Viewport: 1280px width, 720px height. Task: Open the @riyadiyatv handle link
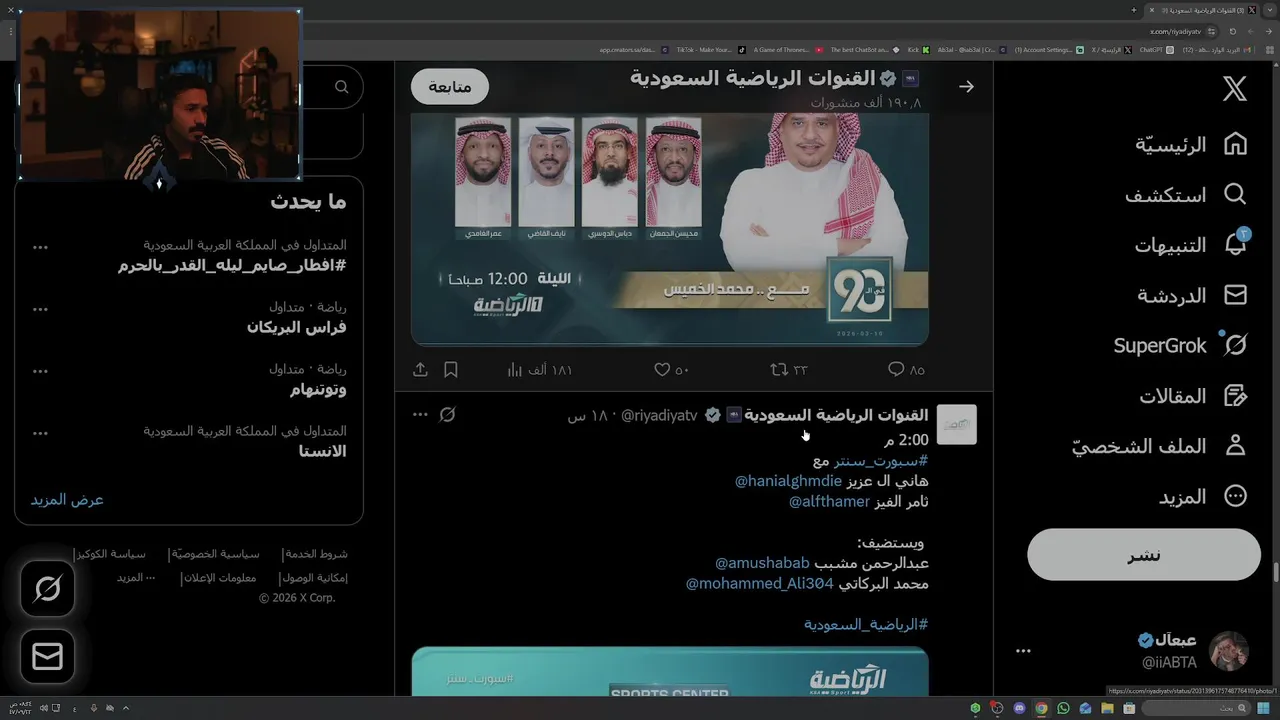click(x=659, y=415)
